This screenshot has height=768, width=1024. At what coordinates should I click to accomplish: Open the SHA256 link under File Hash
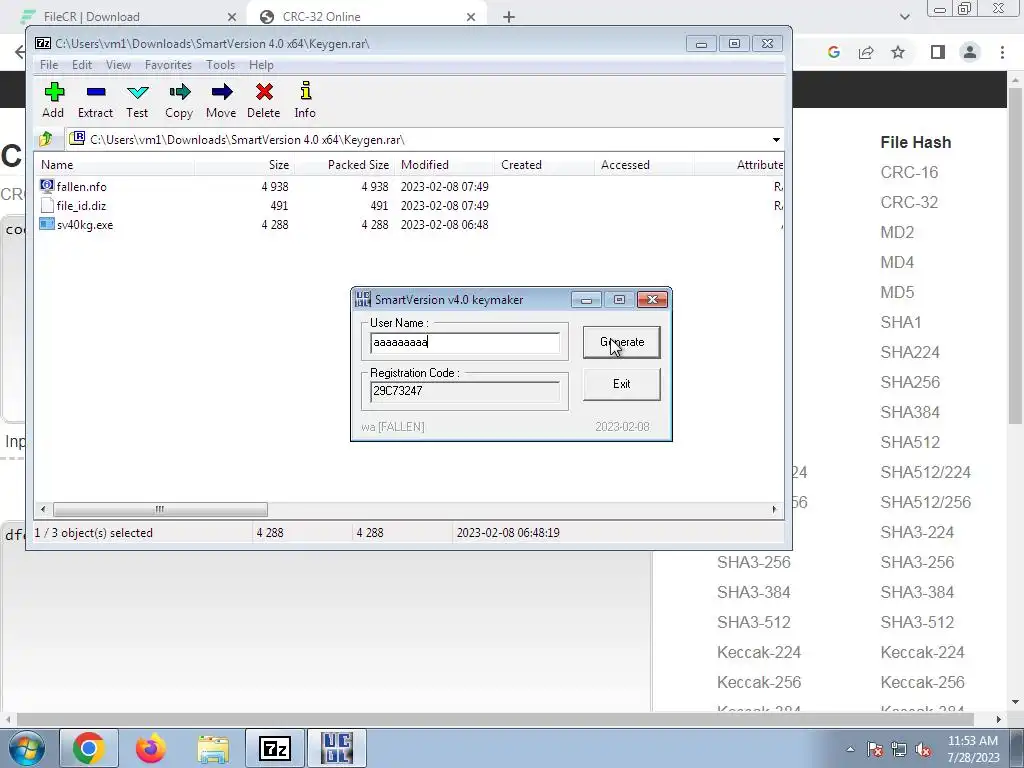[x=910, y=382]
